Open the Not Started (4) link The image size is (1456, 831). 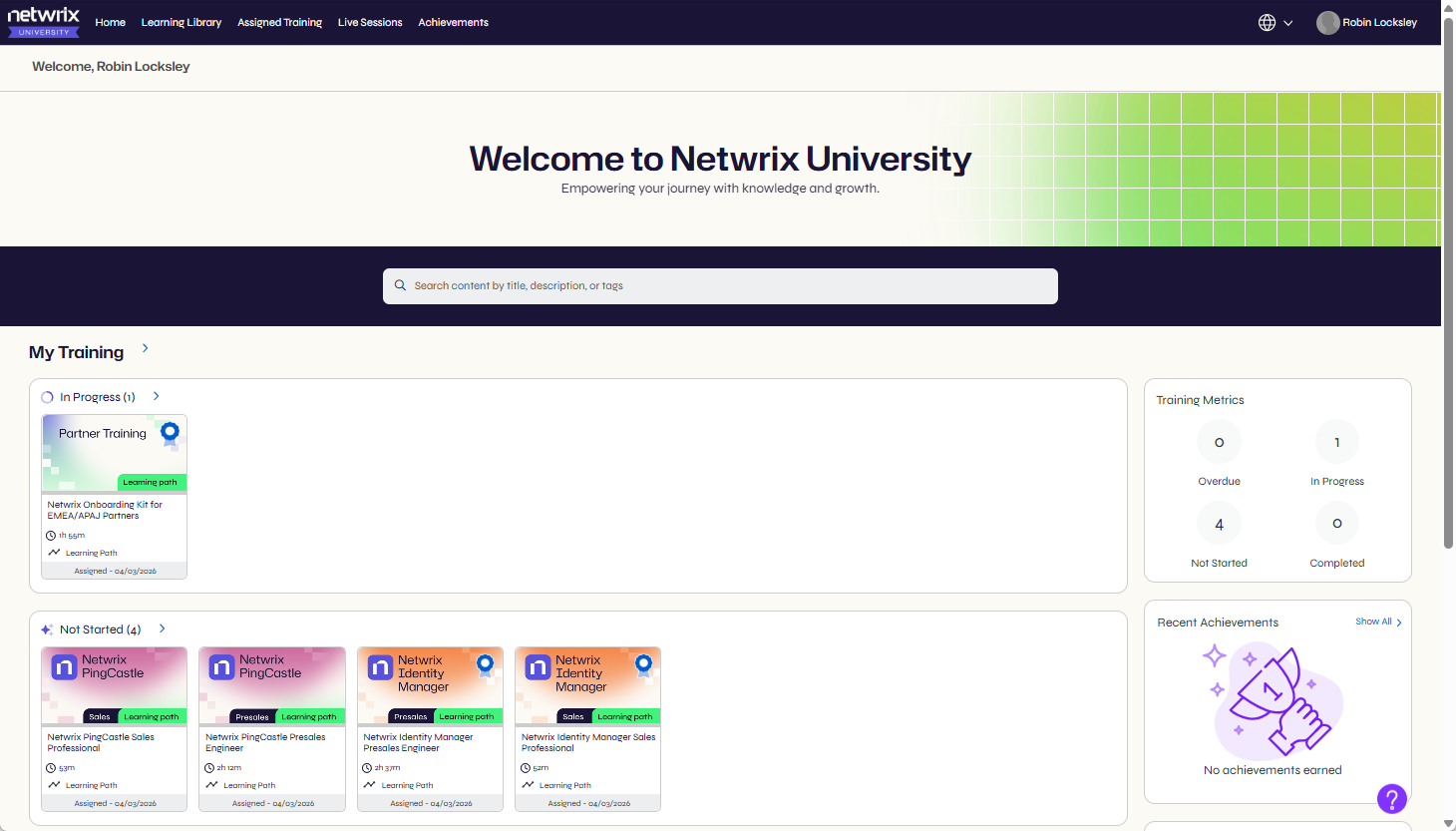100,629
